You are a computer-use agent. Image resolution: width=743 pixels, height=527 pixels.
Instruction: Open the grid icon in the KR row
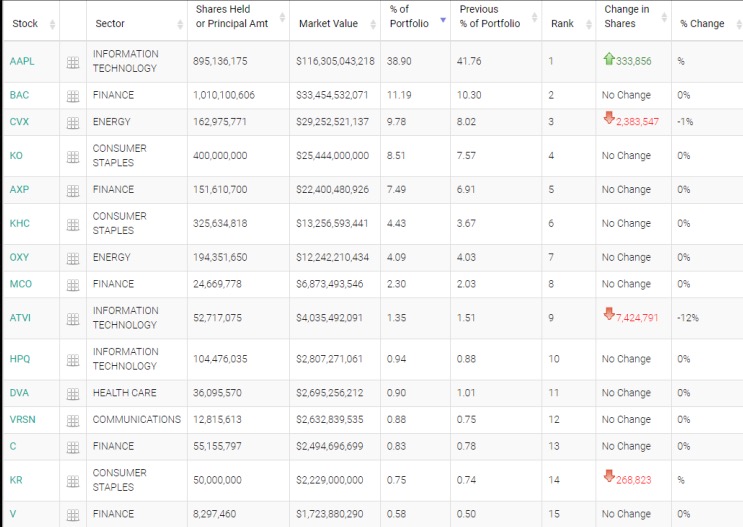[x=73, y=481]
